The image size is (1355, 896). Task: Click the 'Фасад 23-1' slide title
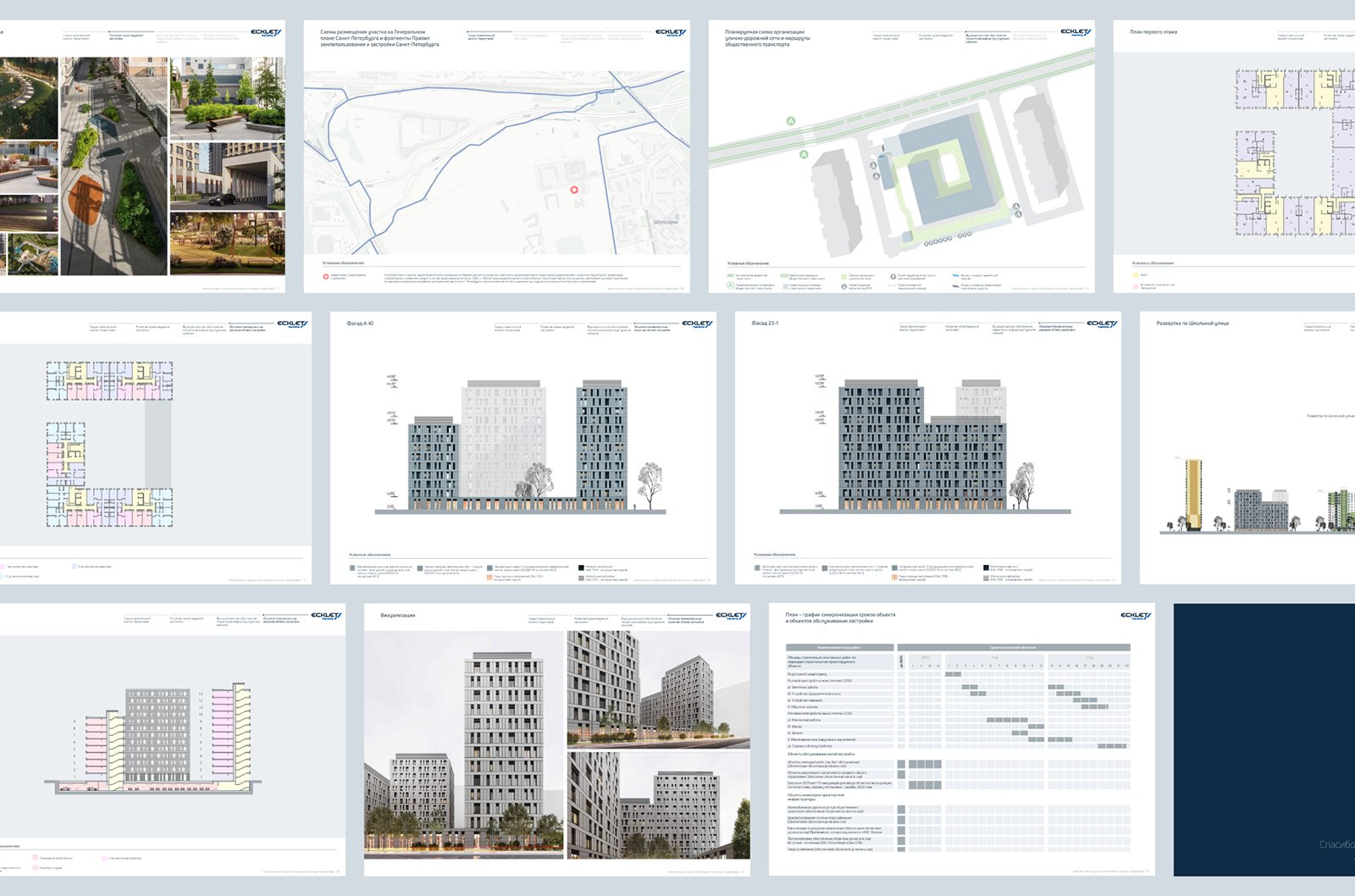pos(765,324)
